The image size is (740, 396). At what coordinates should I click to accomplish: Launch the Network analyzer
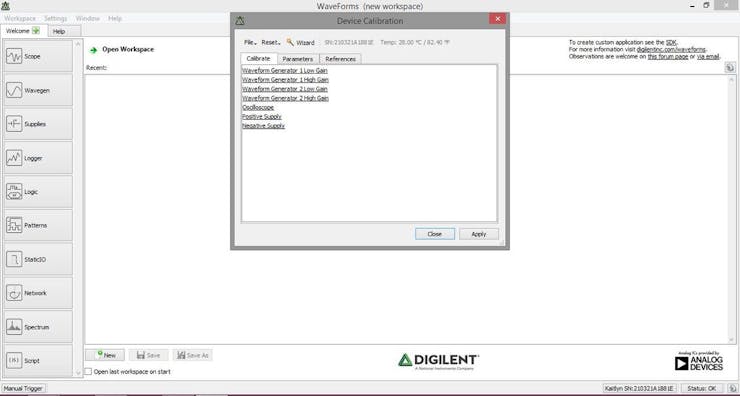click(x=38, y=293)
